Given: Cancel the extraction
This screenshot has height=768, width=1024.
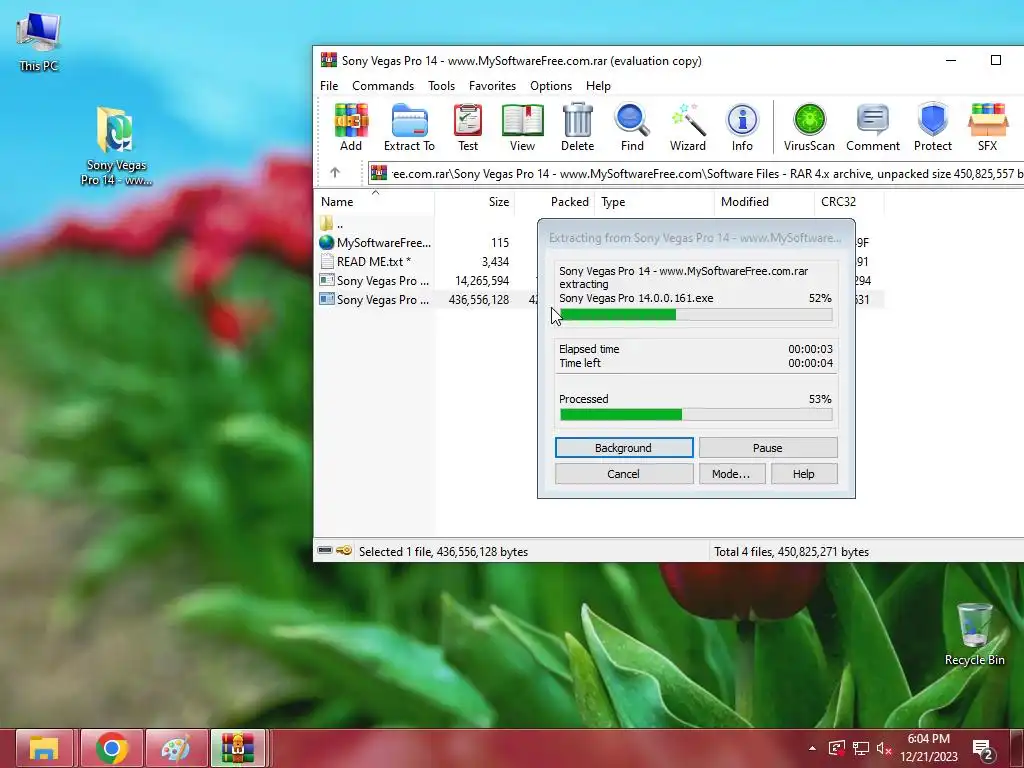Looking at the screenshot, I should coord(624,474).
